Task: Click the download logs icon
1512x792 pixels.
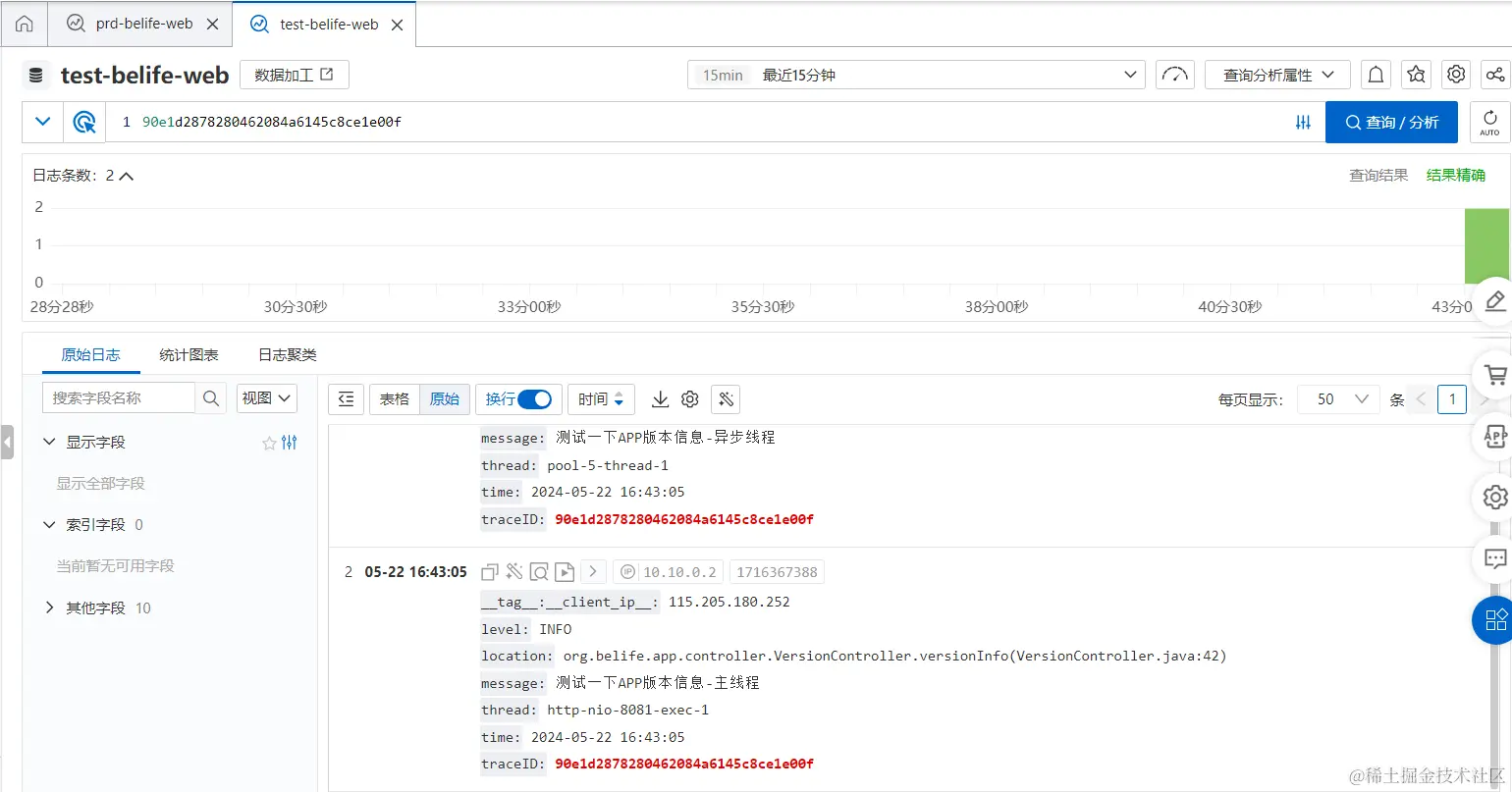Action: (x=660, y=398)
